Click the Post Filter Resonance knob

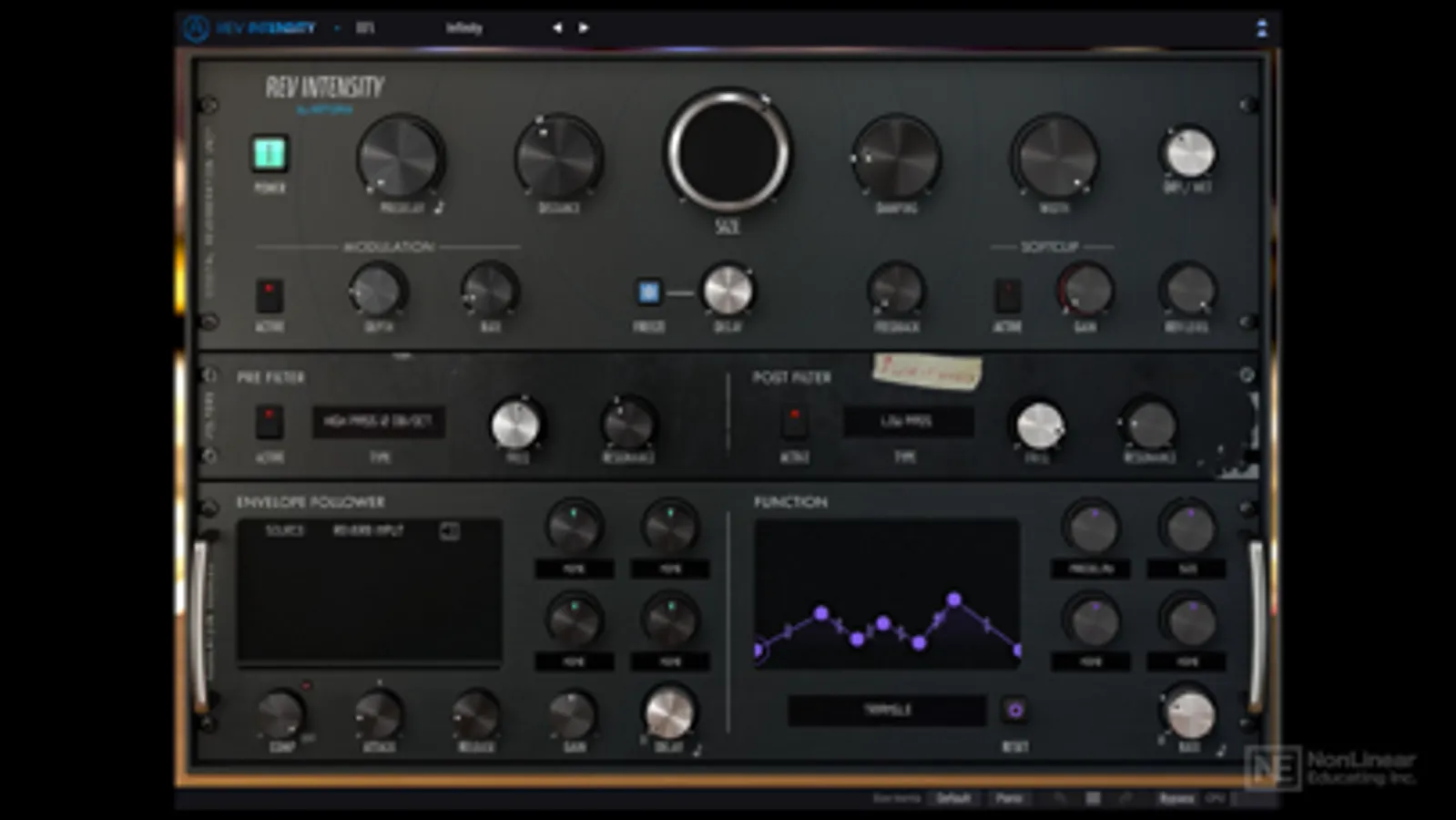(1150, 425)
